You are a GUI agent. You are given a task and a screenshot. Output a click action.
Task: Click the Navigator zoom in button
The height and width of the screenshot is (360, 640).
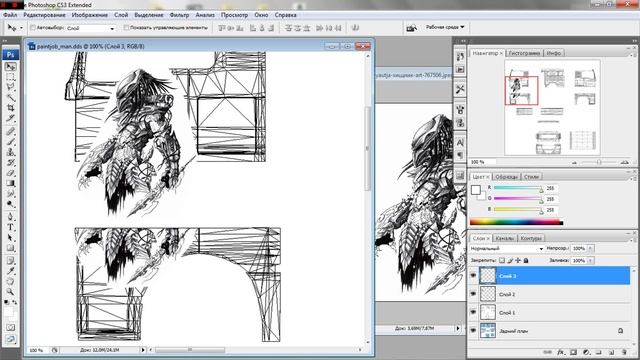pyautogui.click(x=624, y=162)
